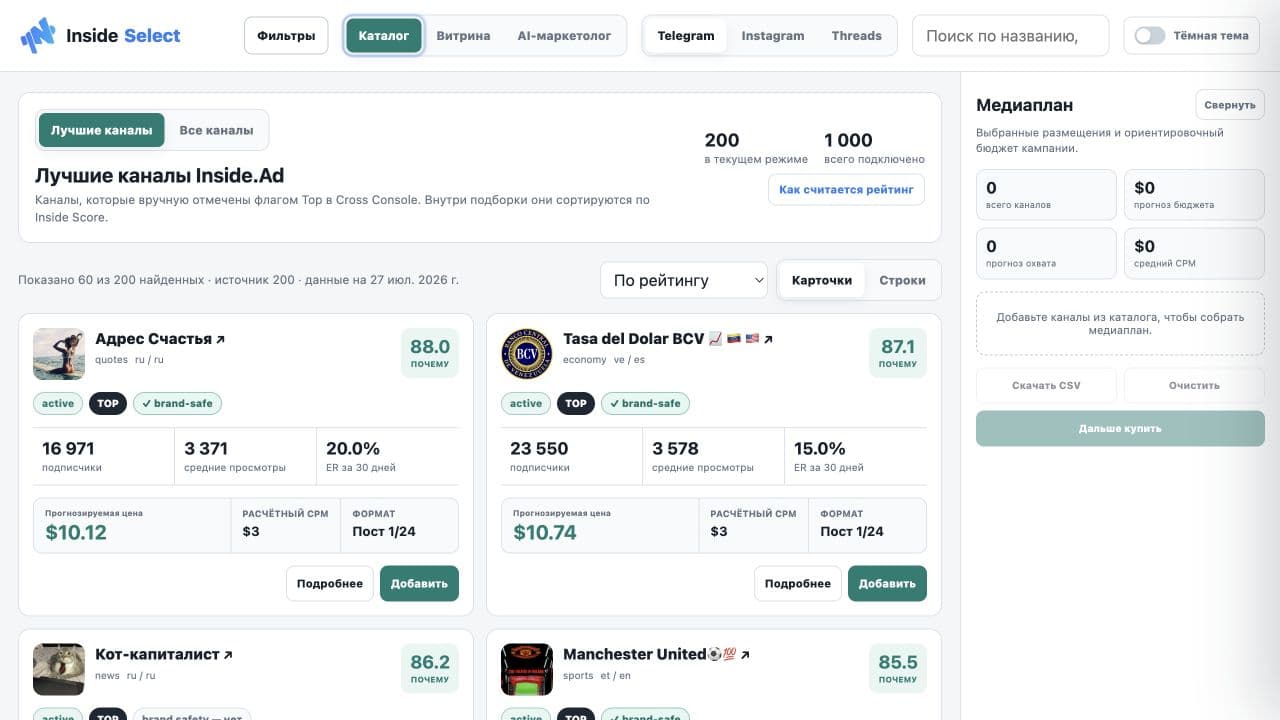Image resolution: width=1280 pixels, height=720 pixels.
Task: Focus the Поиск по названию search field
Action: click(x=1011, y=36)
